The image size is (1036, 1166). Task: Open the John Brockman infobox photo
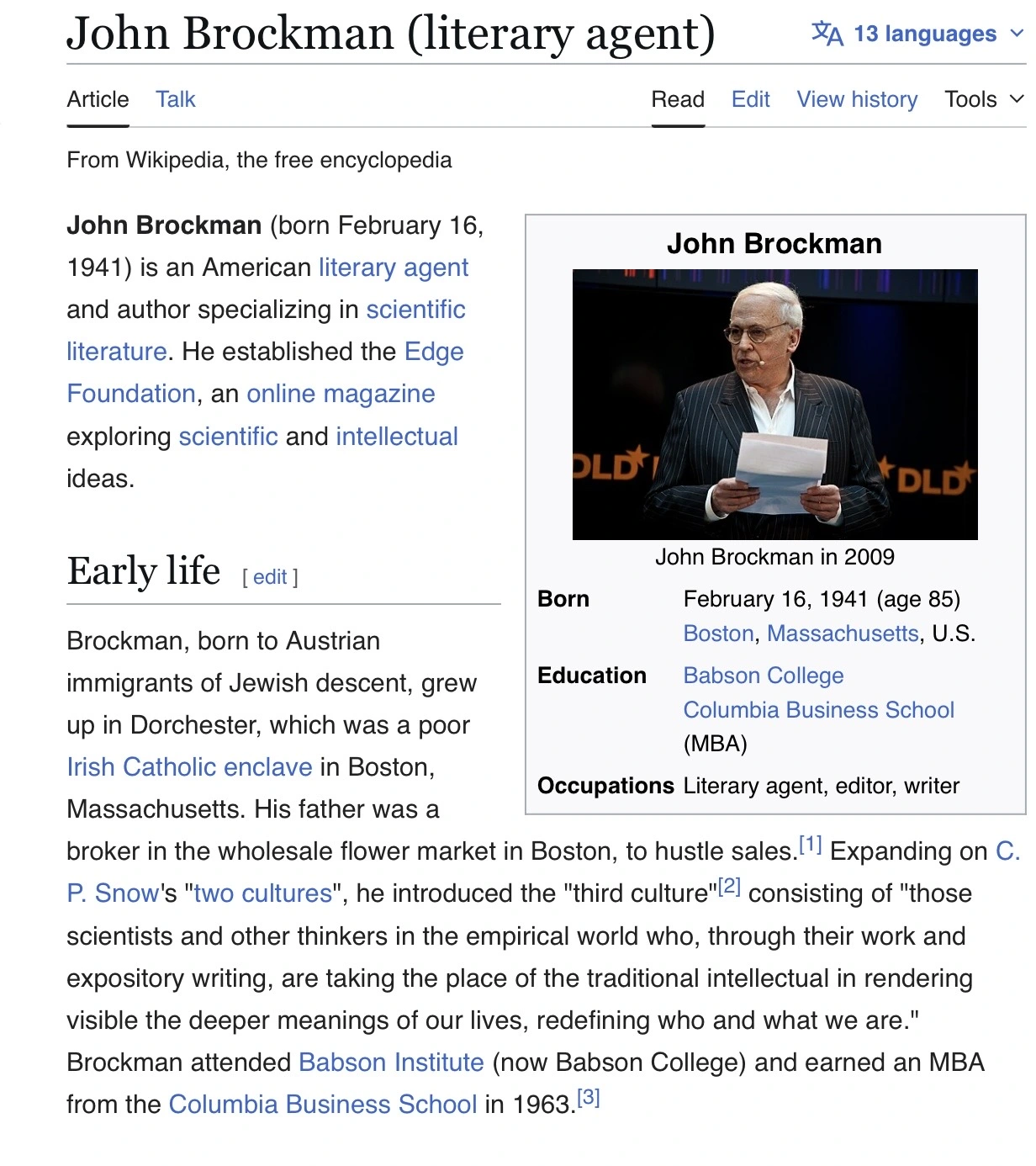(774, 404)
